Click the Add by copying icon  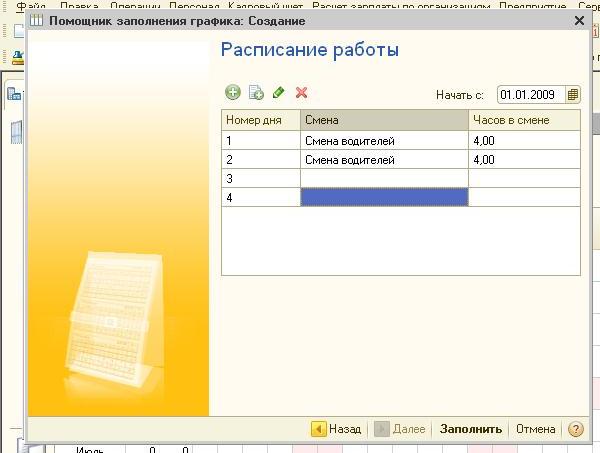coord(256,93)
